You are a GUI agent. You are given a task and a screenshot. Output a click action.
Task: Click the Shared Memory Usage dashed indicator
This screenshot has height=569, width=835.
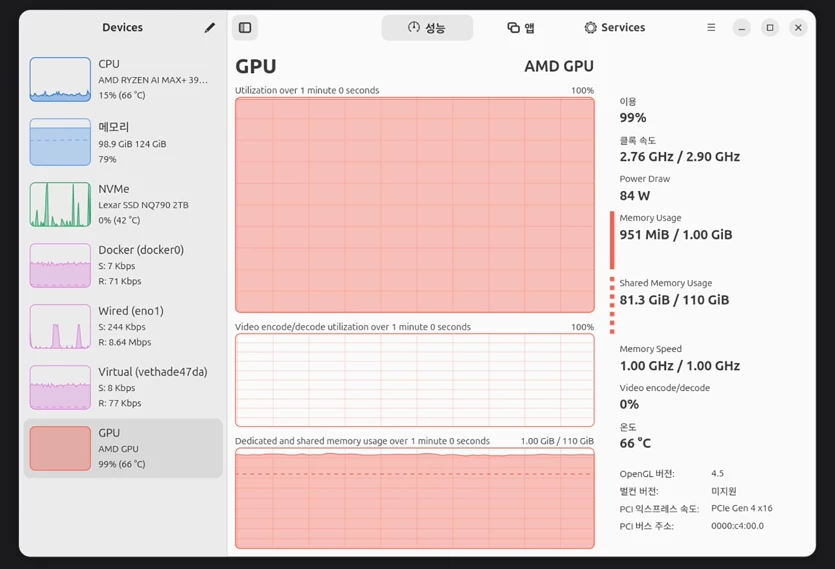coord(612,306)
